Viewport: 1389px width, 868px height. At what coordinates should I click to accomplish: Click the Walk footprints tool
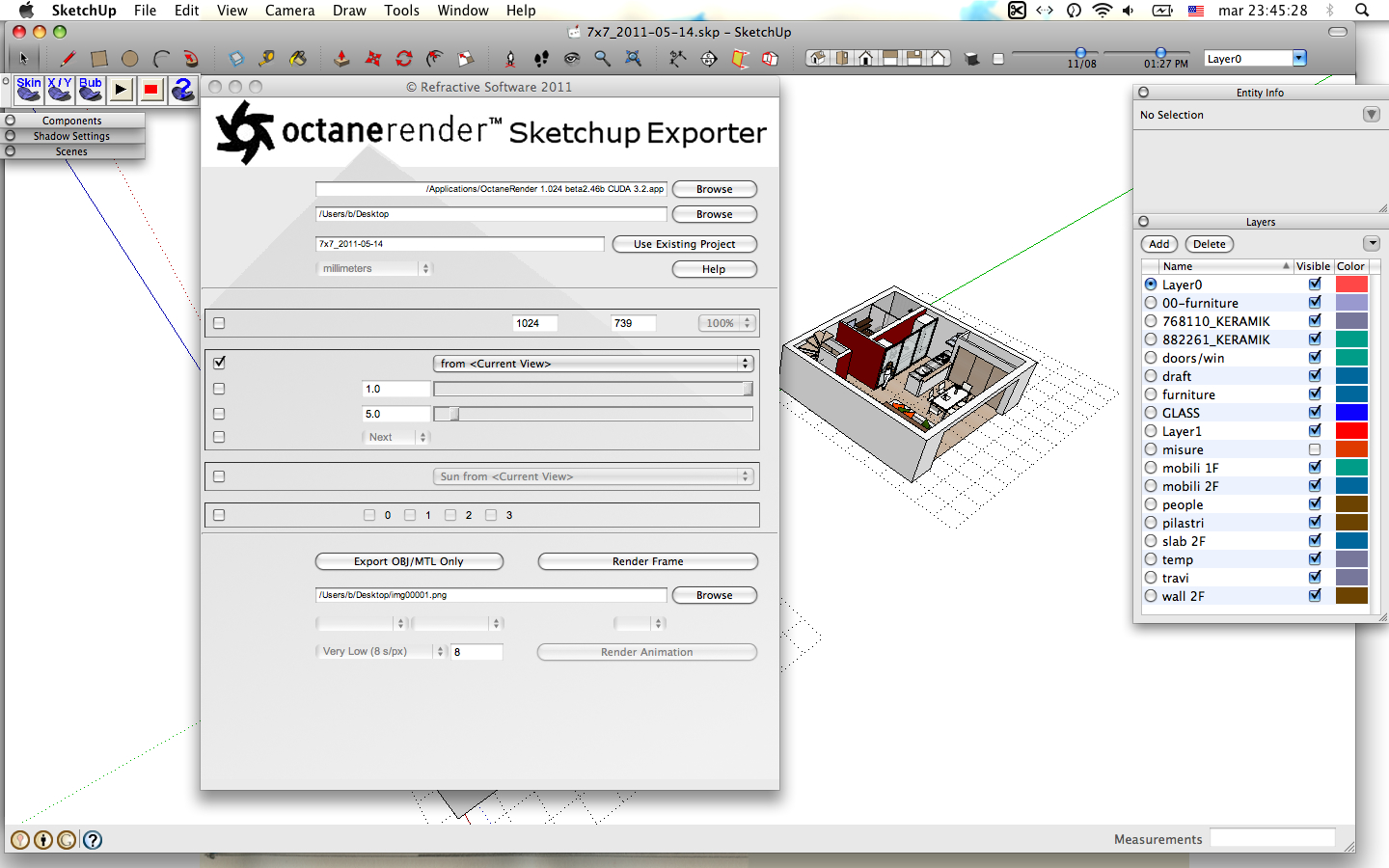pos(541,59)
